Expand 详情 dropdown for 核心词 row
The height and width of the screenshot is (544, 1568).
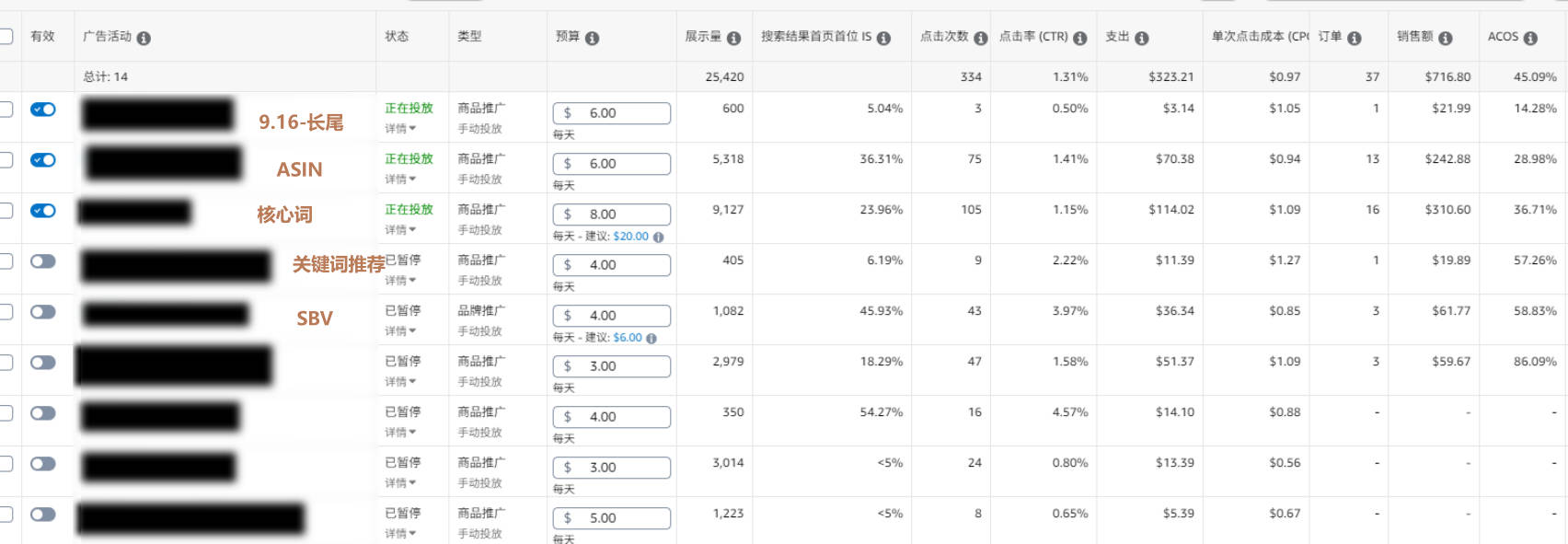(400, 230)
